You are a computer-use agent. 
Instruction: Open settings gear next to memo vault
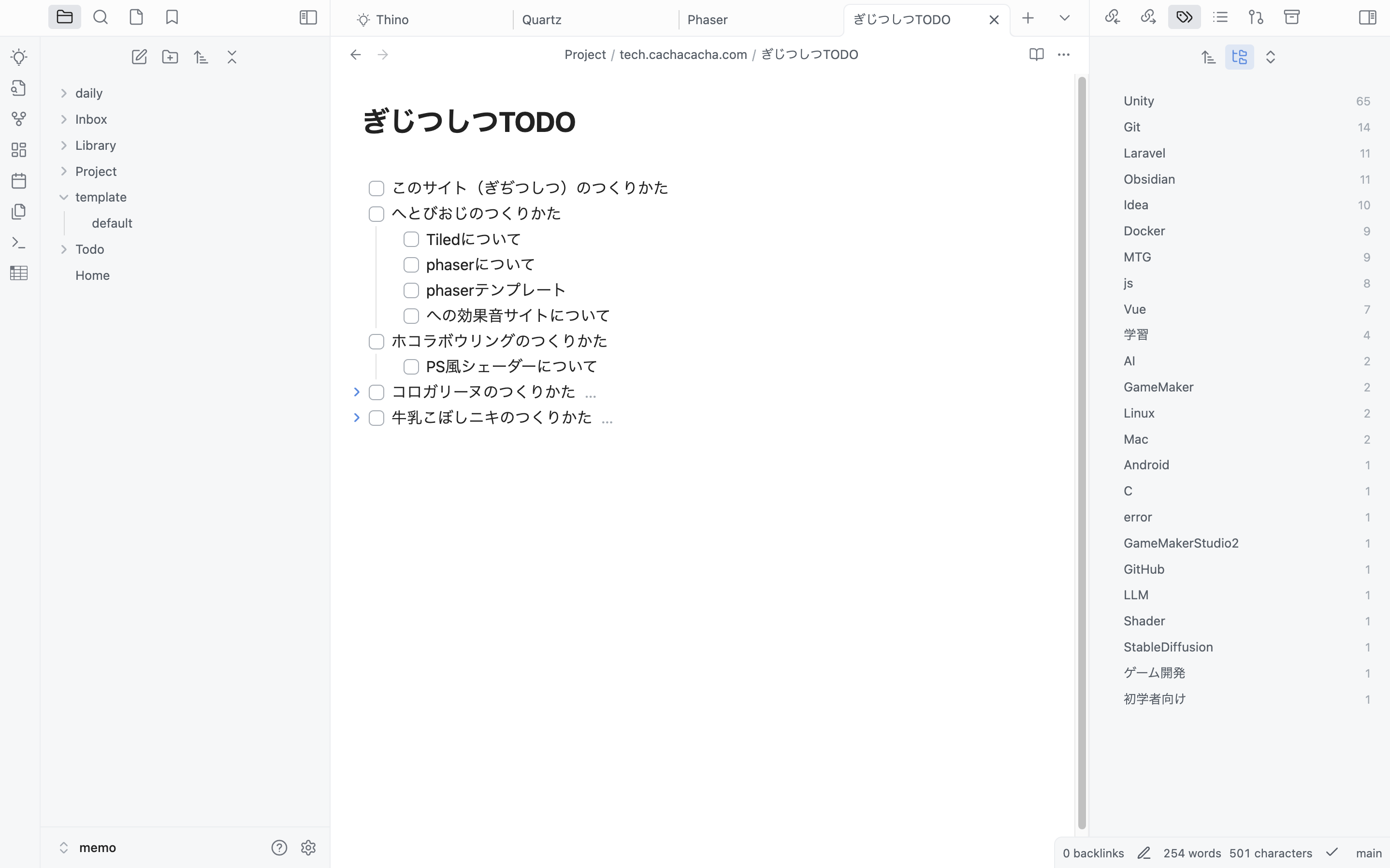[x=308, y=847]
